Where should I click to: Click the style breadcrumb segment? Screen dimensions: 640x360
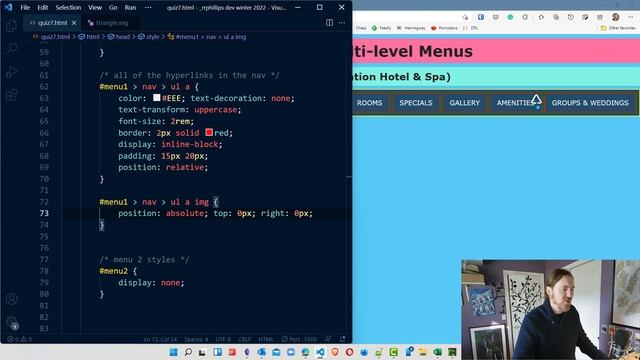point(149,37)
